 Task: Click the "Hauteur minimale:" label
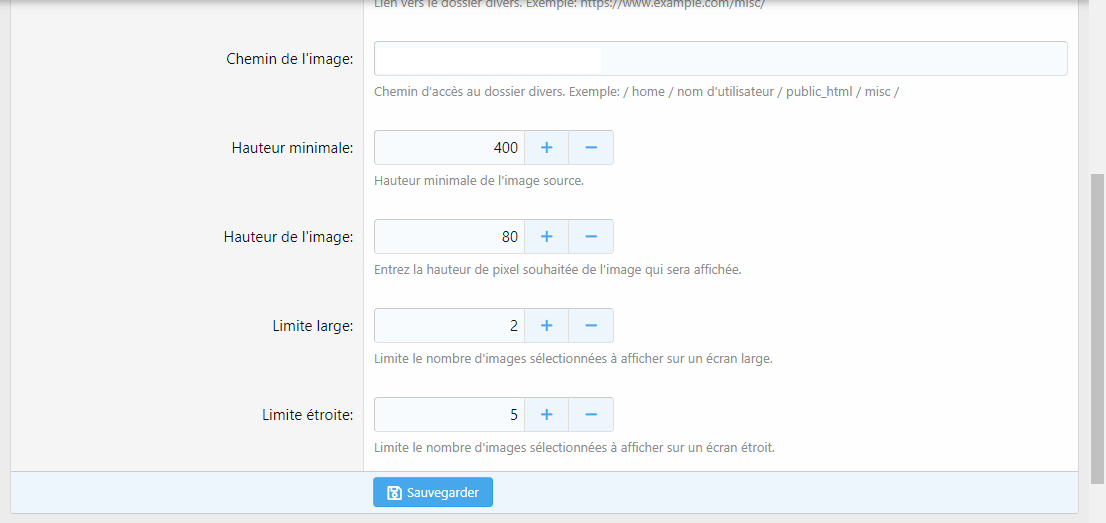(x=292, y=148)
